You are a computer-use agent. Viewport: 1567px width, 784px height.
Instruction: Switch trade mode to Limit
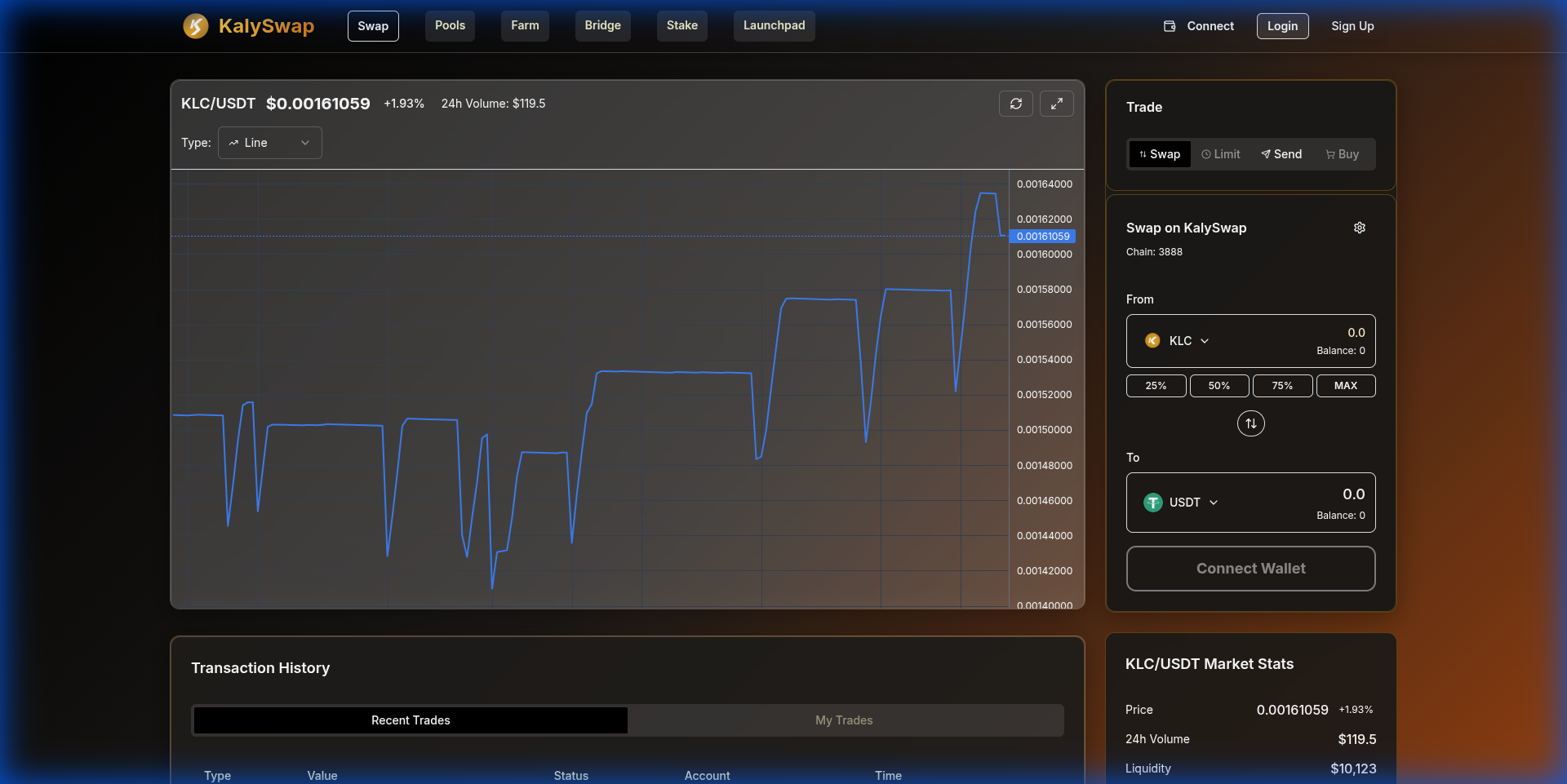tap(1220, 153)
